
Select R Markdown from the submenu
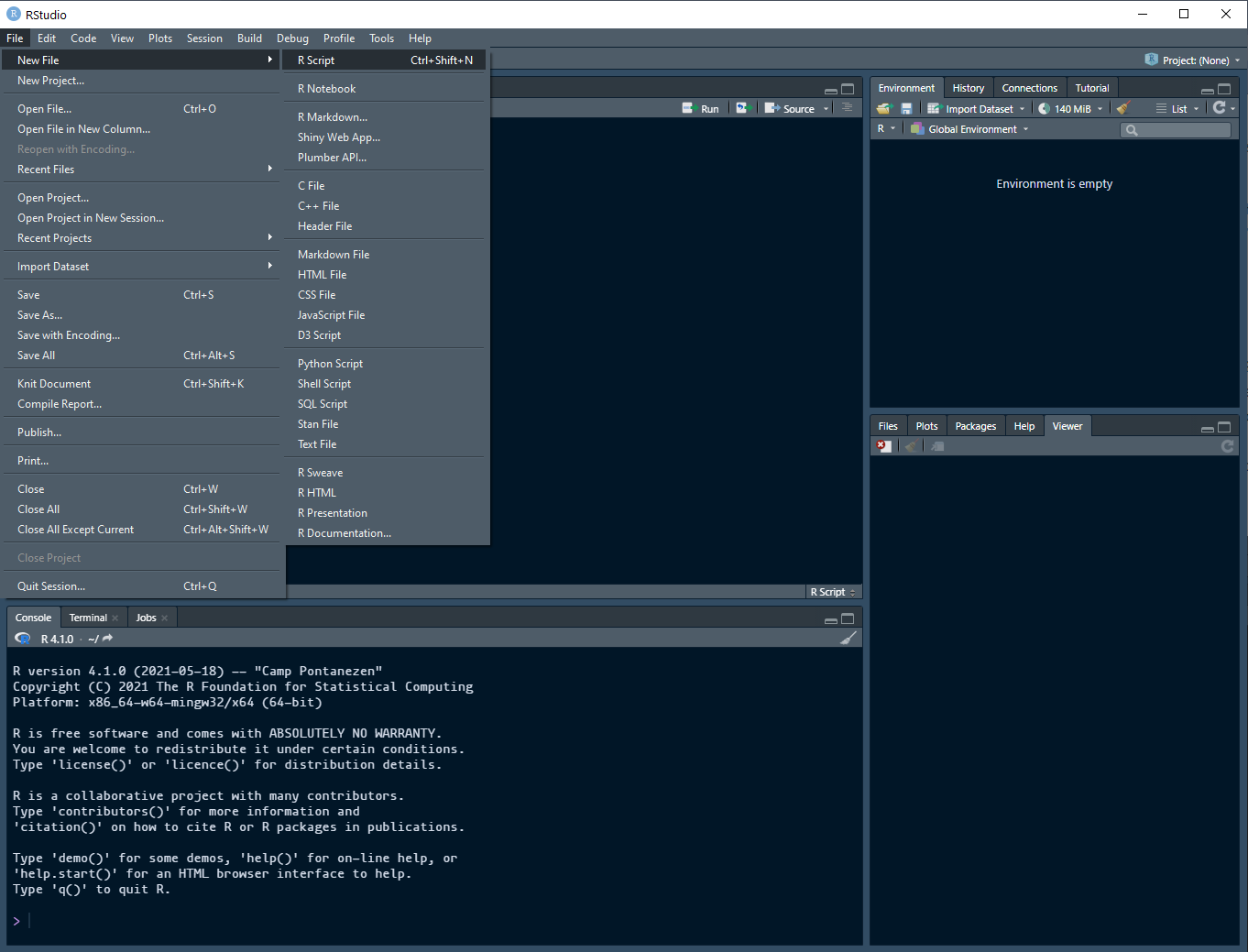pyautogui.click(x=334, y=116)
